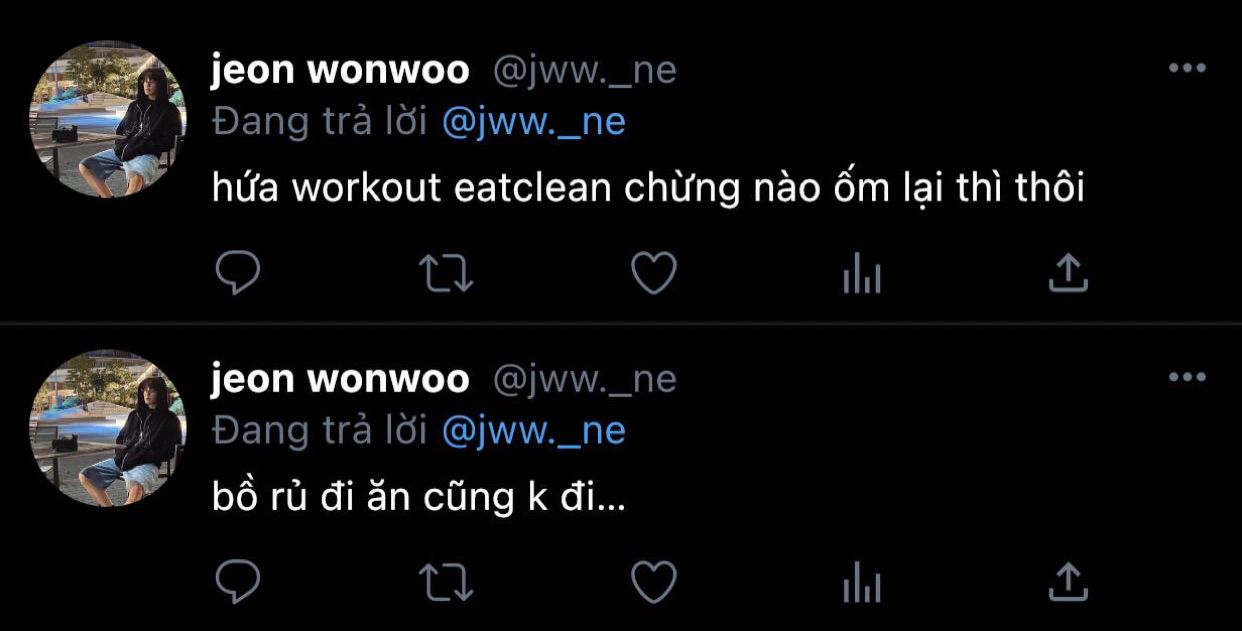Like the 'bồ rủ đi ăn' tweet
Image resolution: width=1242 pixels, height=631 pixels.
click(655, 581)
